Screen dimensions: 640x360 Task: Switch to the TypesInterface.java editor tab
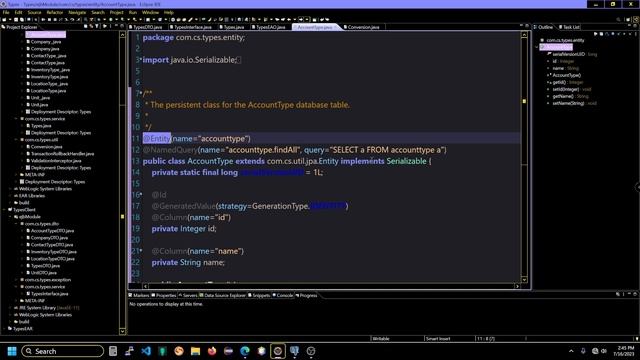[191, 27]
